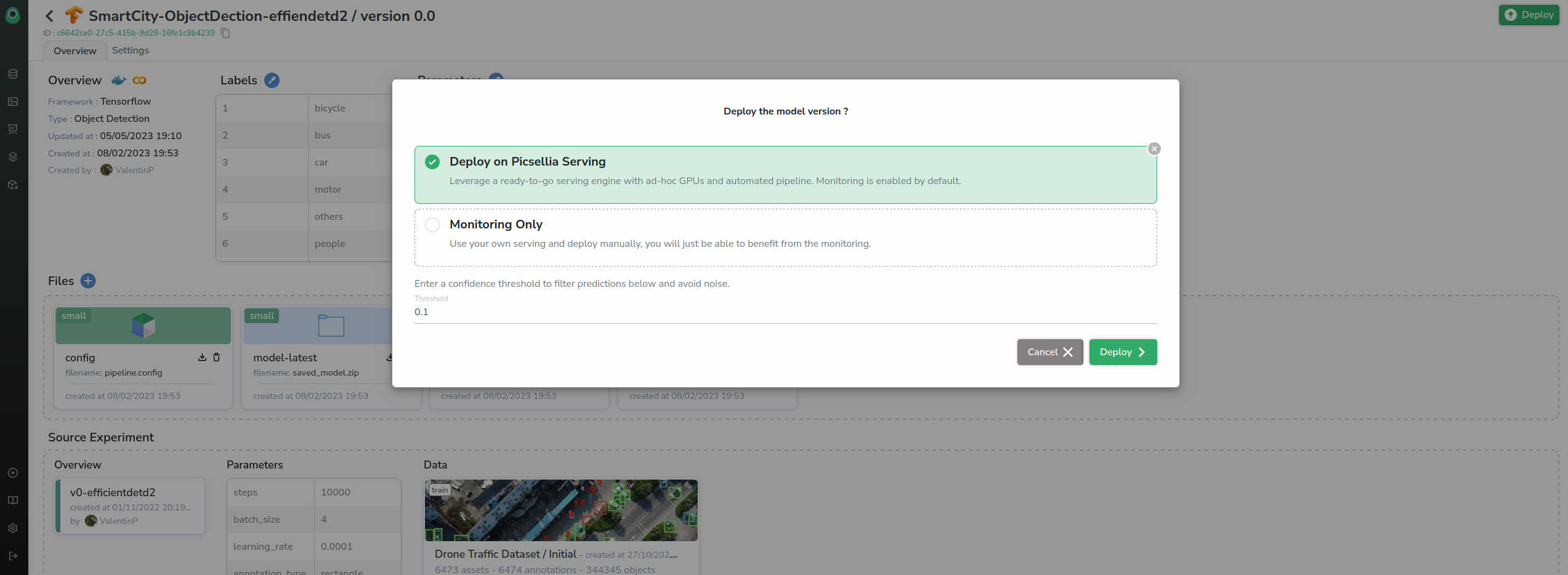Delete the config file
This screenshot has width=1568, height=575.
(x=216, y=357)
